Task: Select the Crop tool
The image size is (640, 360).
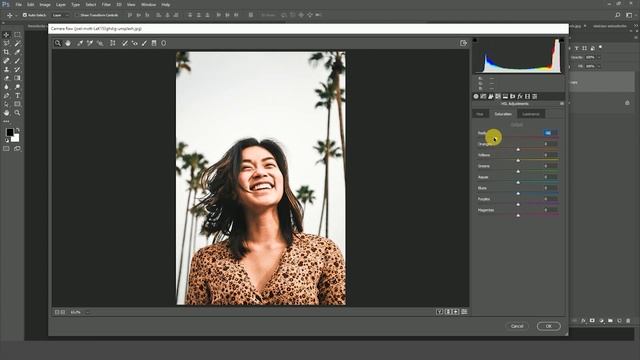Action: pos(7,52)
